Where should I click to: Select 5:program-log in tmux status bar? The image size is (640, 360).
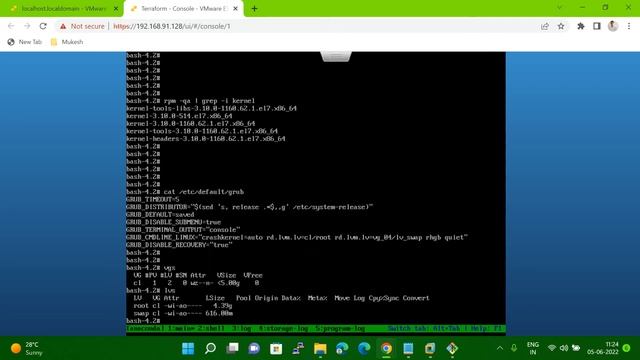(x=340, y=329)
